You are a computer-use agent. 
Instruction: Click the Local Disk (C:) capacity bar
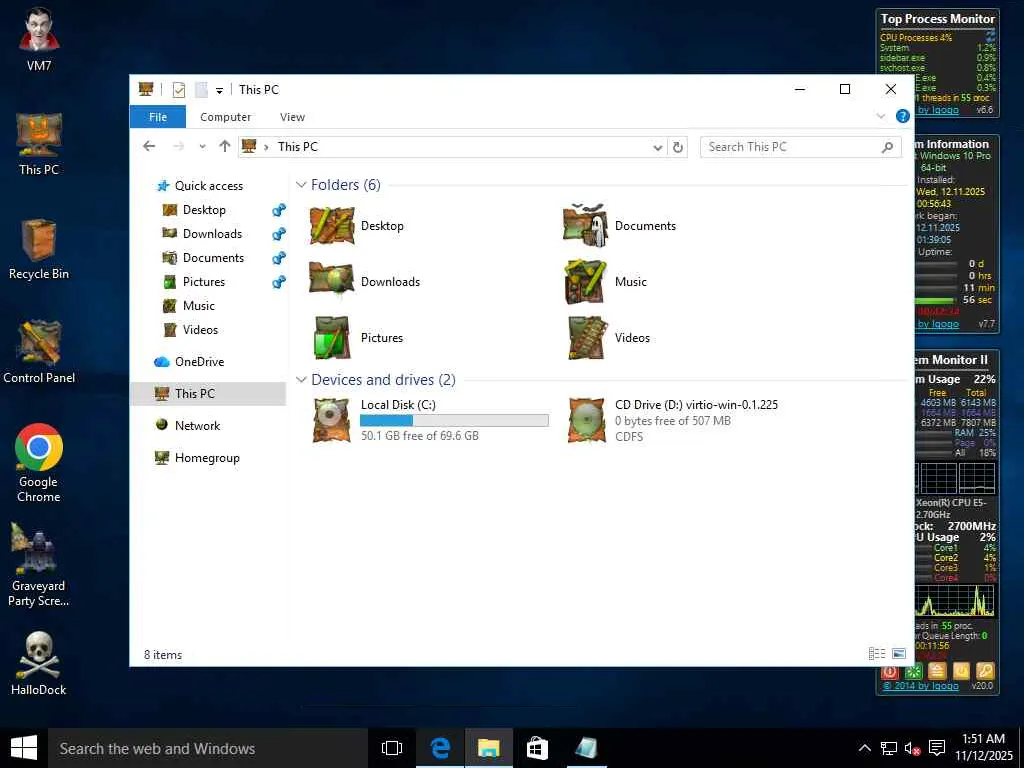tap(454, 421)
